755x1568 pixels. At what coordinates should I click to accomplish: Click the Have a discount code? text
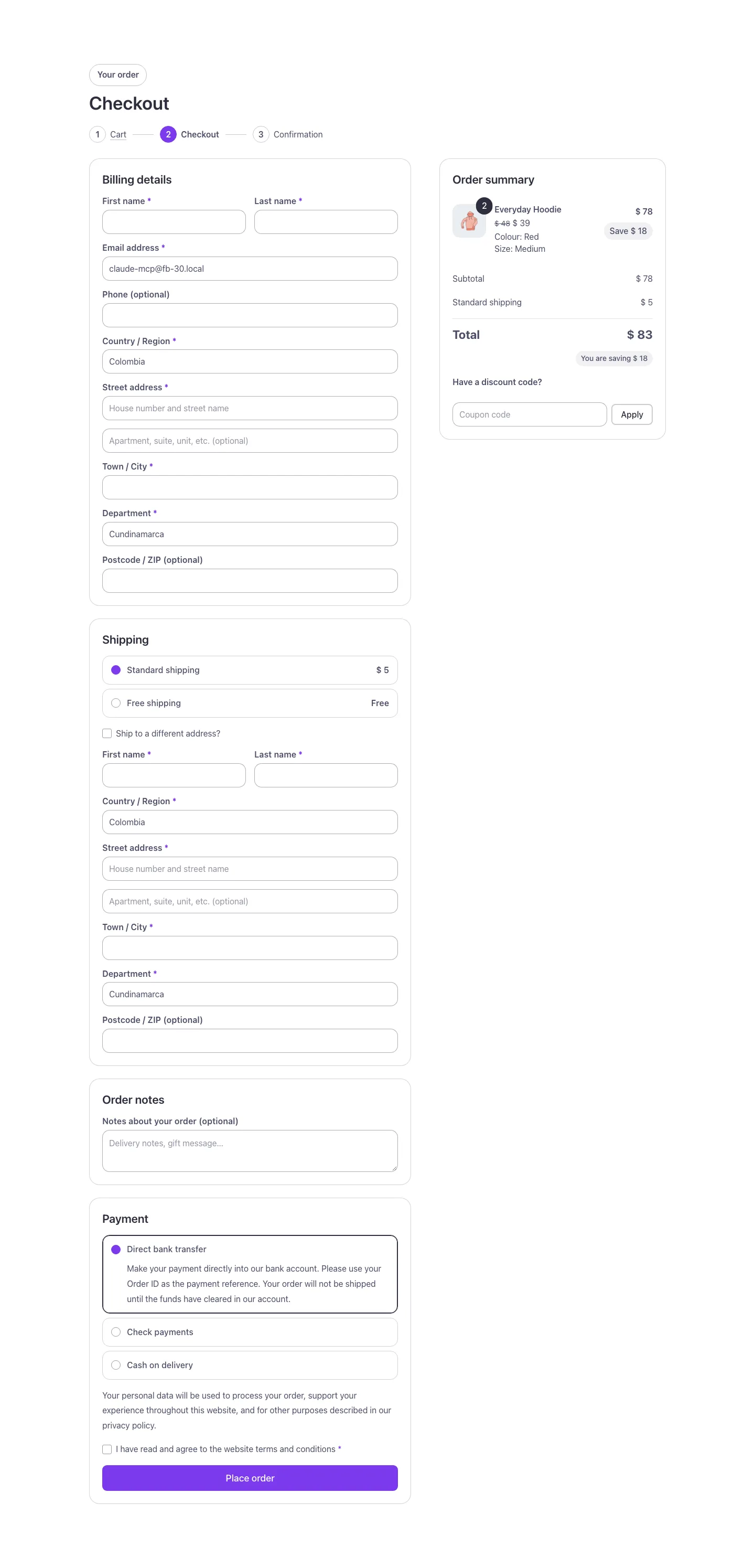tap(497, 382)
